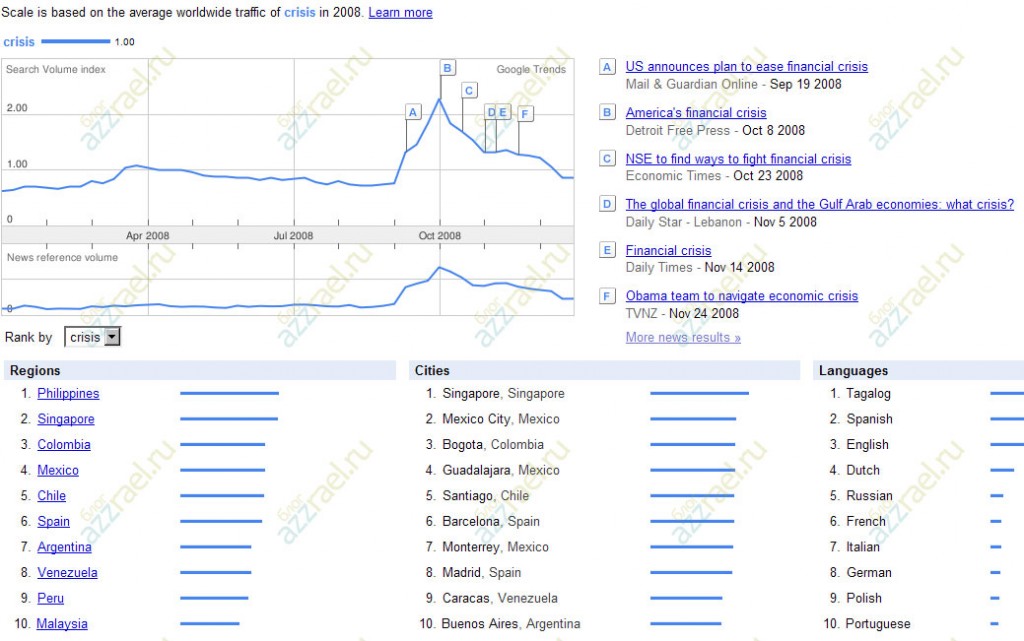Select Philippines in the Regions list
Viewport: 1024px width, 641px height.
tap(68, 394)
